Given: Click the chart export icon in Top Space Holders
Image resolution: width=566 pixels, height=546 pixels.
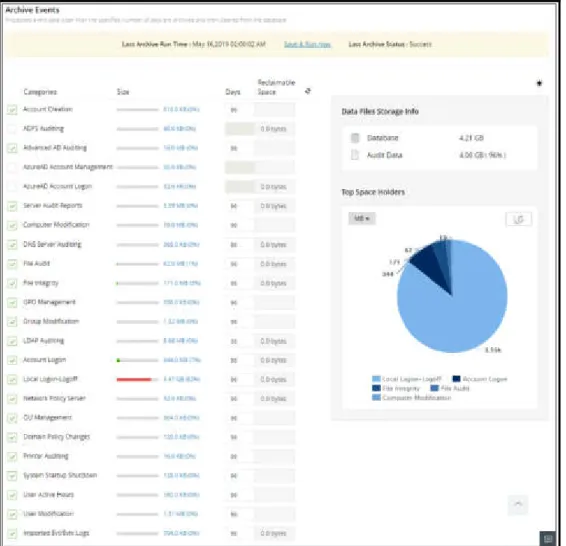Looking at the screenshot, I should tap(518, 219).
